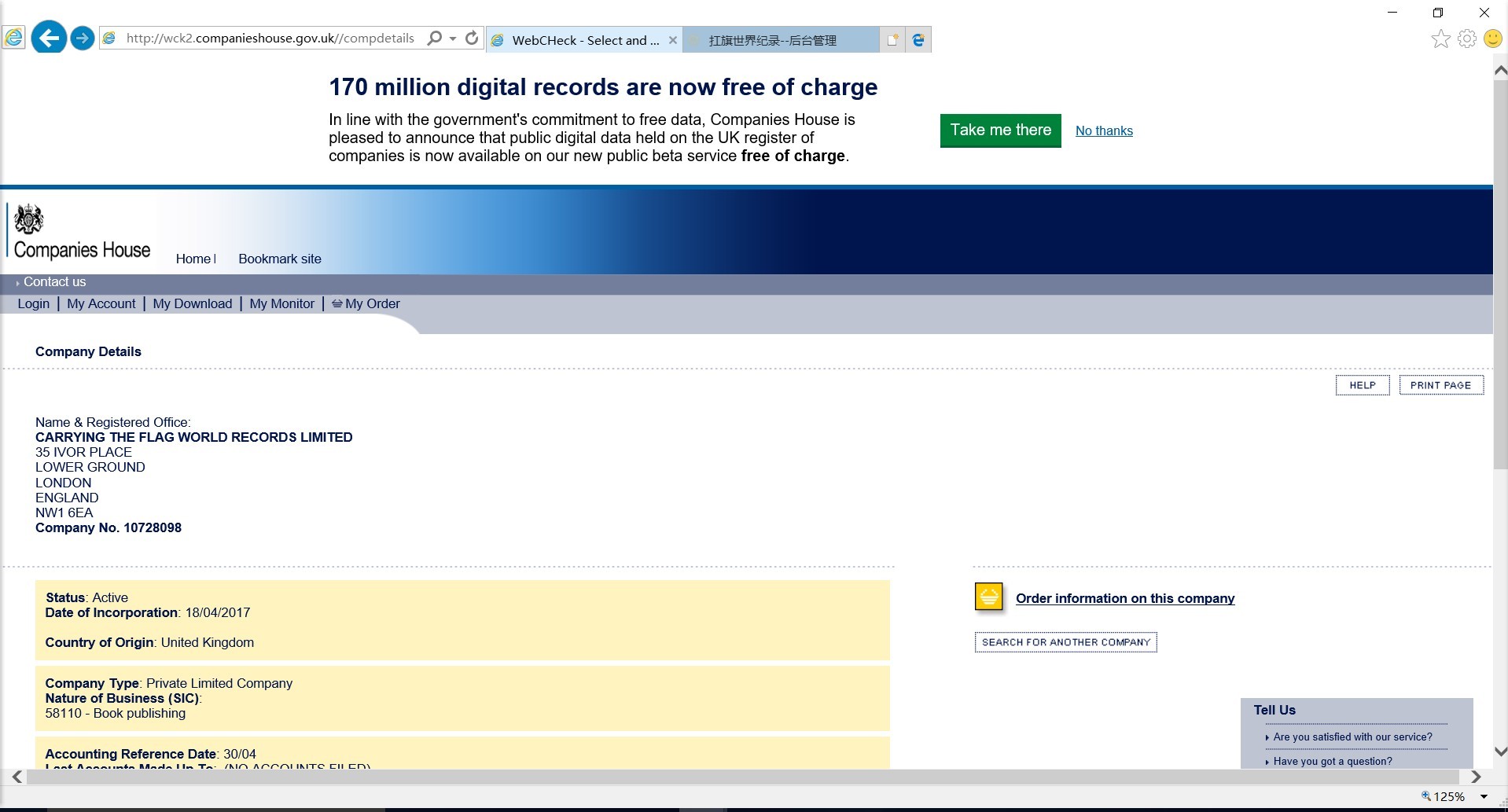Click the horizontal scrollbar right arrow
Screen dimensions: 1508x812
1476,777
